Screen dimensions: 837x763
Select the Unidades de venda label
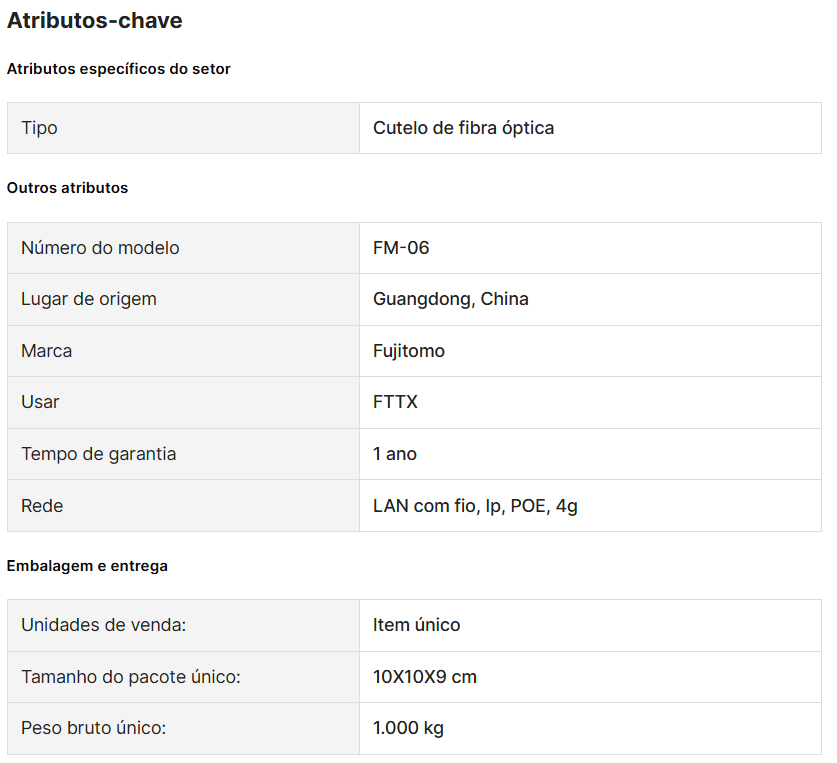pos(104,625)
